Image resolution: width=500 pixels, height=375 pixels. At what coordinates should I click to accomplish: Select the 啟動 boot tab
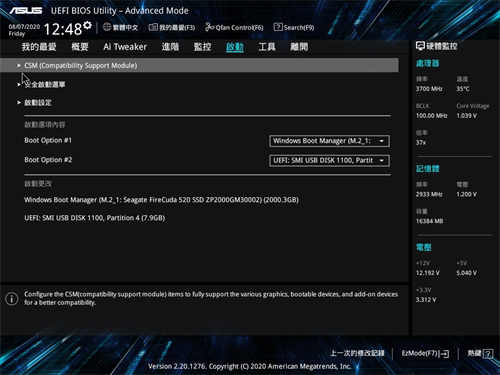(x=235, y=47)
